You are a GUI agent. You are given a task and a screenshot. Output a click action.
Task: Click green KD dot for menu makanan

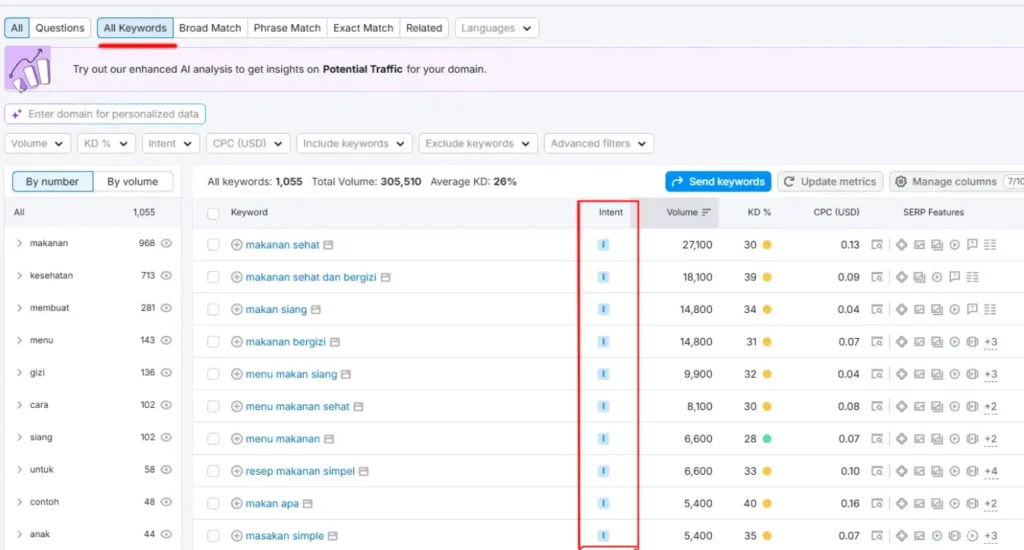(767, 439)
